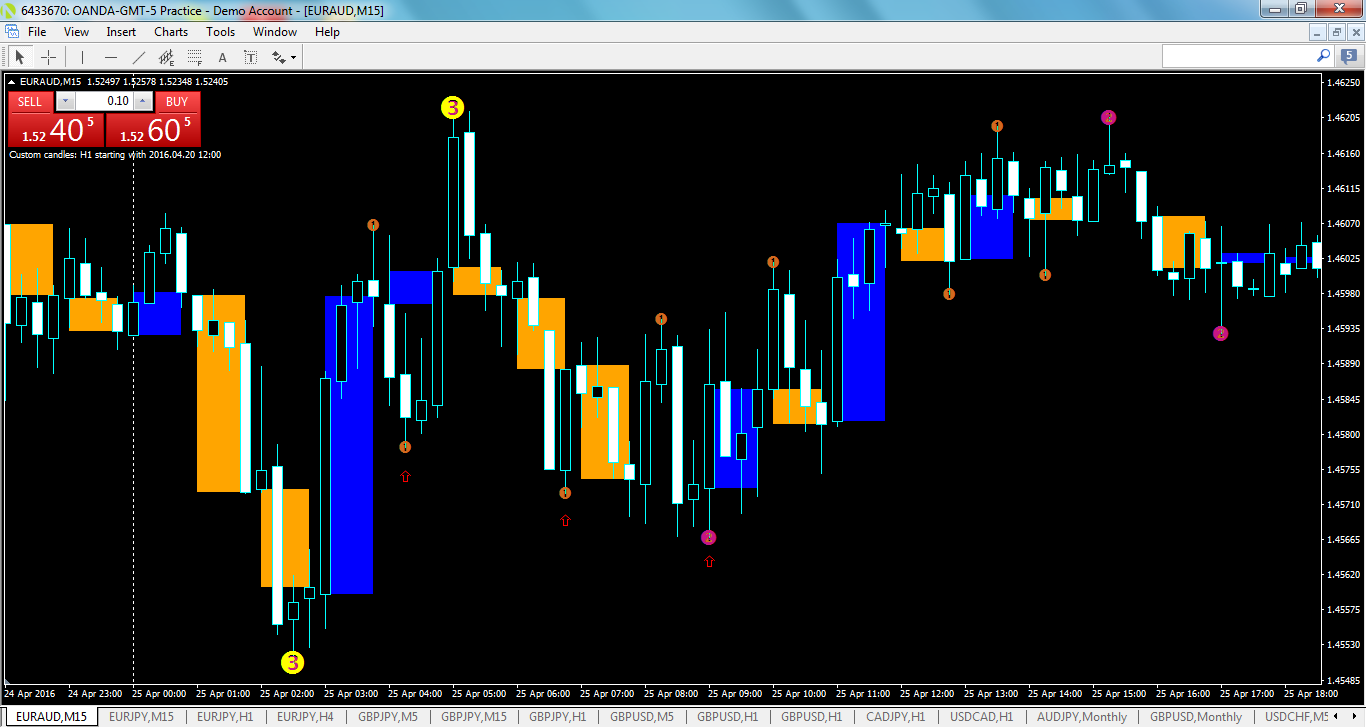The height and width of the screenshot is (728, 1366).
Task: Increase lot size with the up stepper
Action: tap(141, 100)
